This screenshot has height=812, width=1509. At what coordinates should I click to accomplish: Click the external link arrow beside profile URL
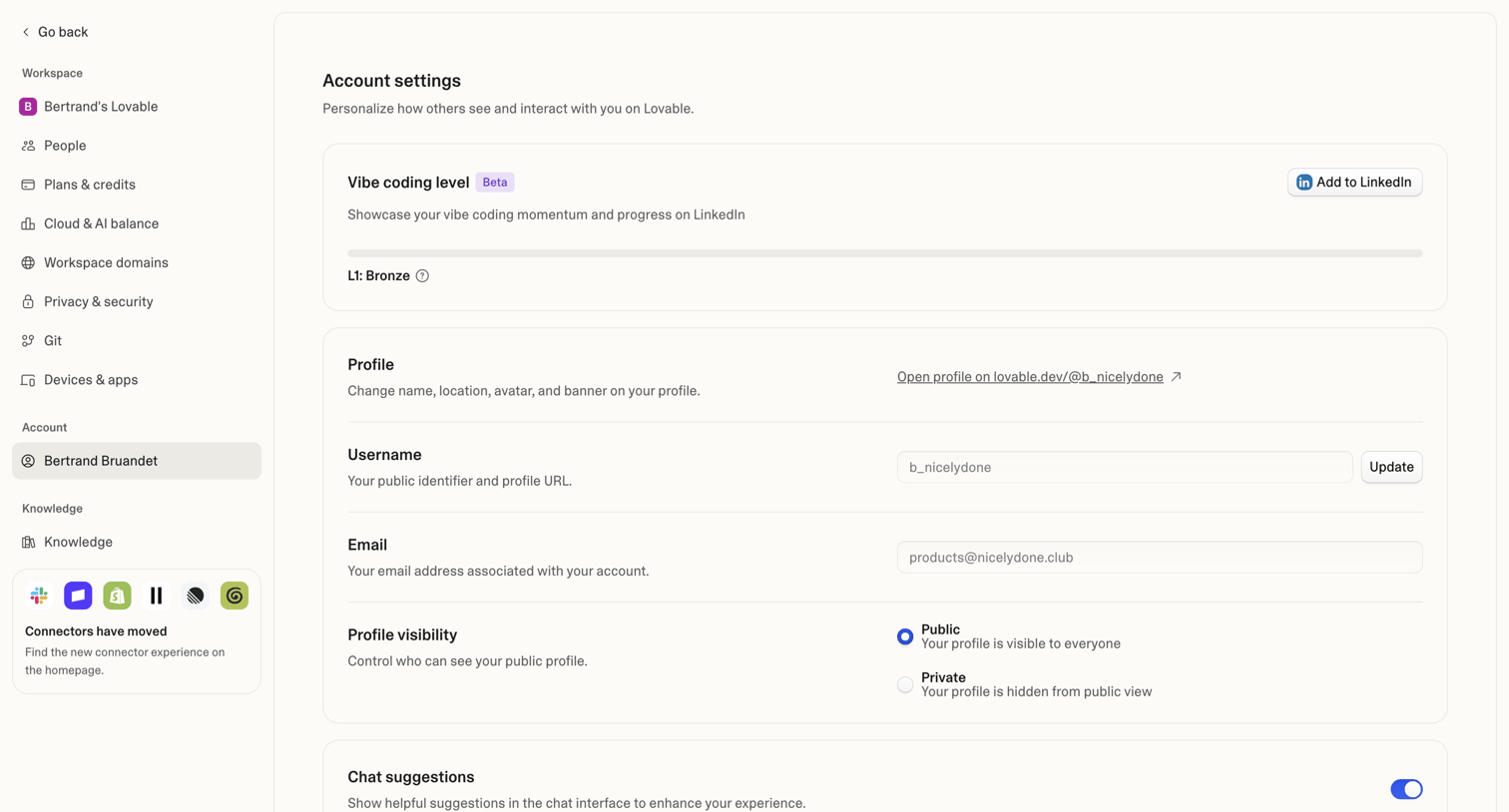(1176, 377)
